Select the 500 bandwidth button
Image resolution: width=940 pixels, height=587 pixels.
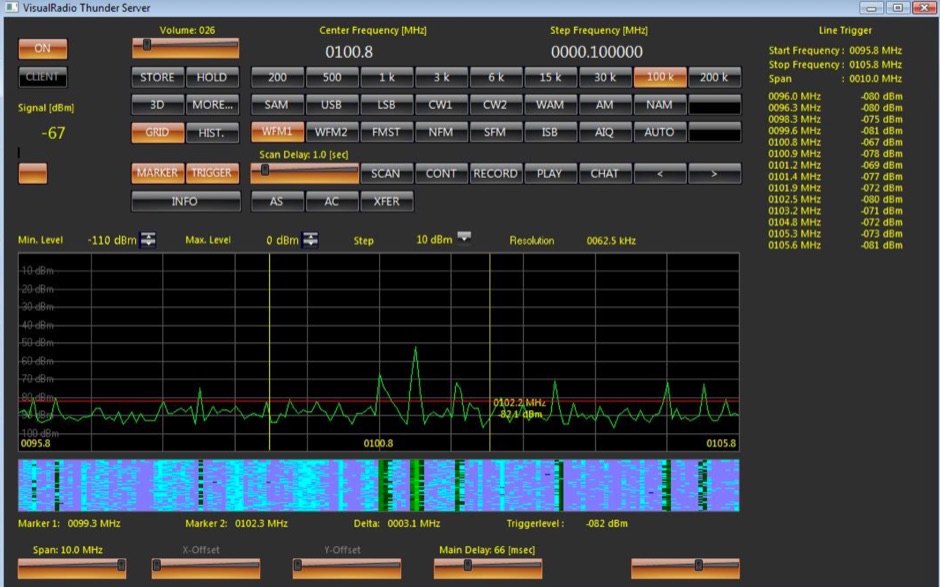332,77
